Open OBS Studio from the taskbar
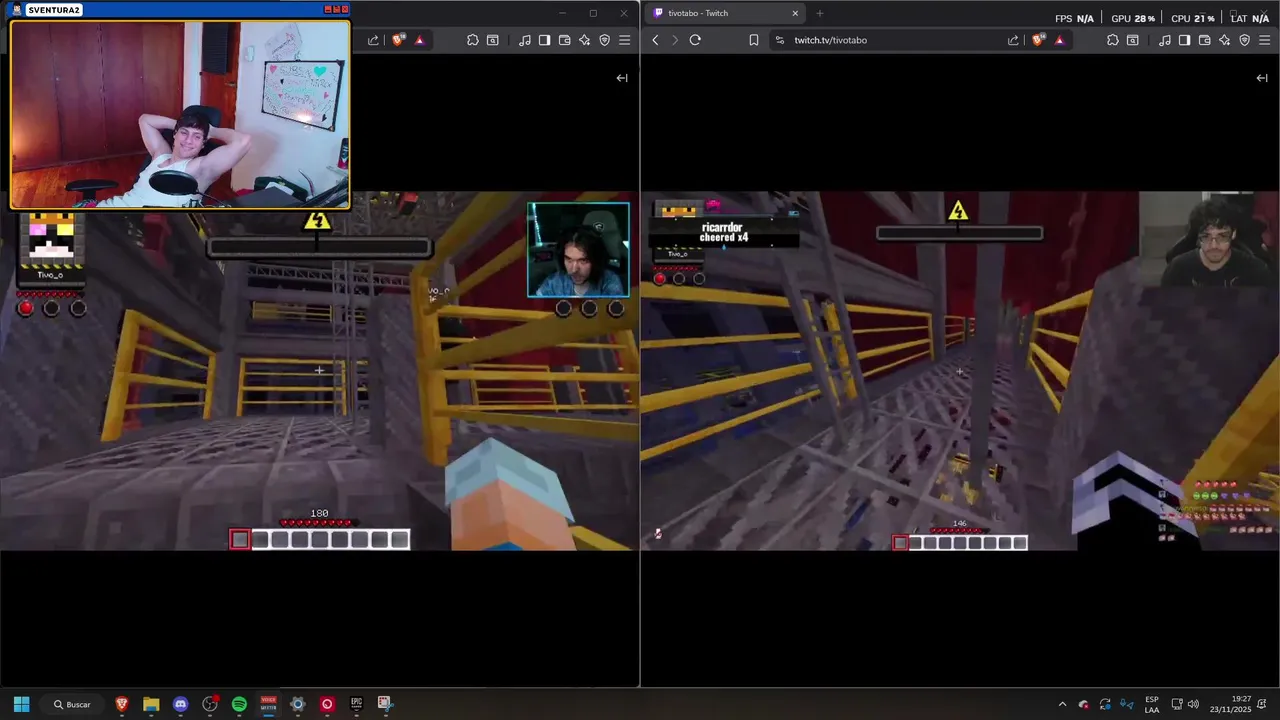The width and height of the screenshot is (1280, 720). [x=210, y=704]
